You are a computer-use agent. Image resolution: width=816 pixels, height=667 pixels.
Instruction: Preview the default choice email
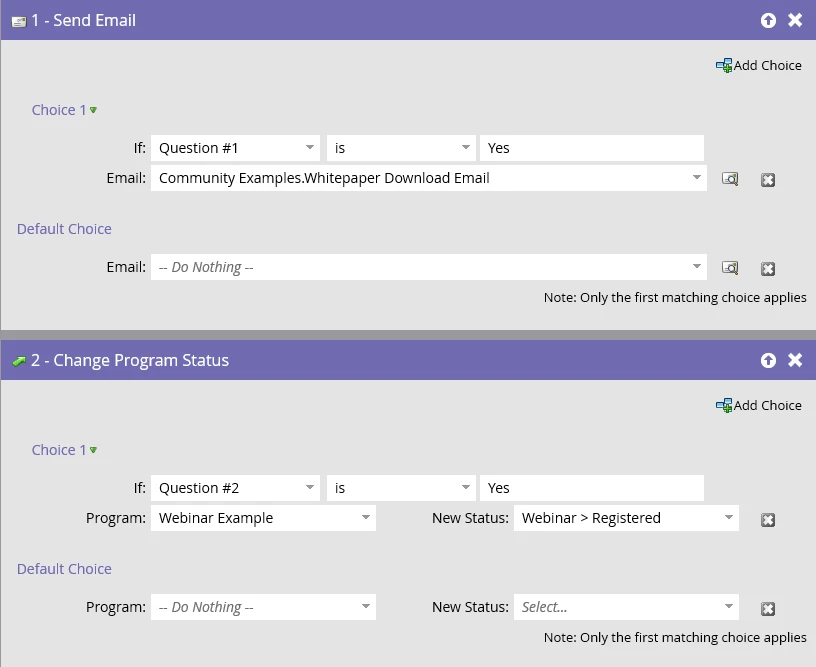pos(730,268)
